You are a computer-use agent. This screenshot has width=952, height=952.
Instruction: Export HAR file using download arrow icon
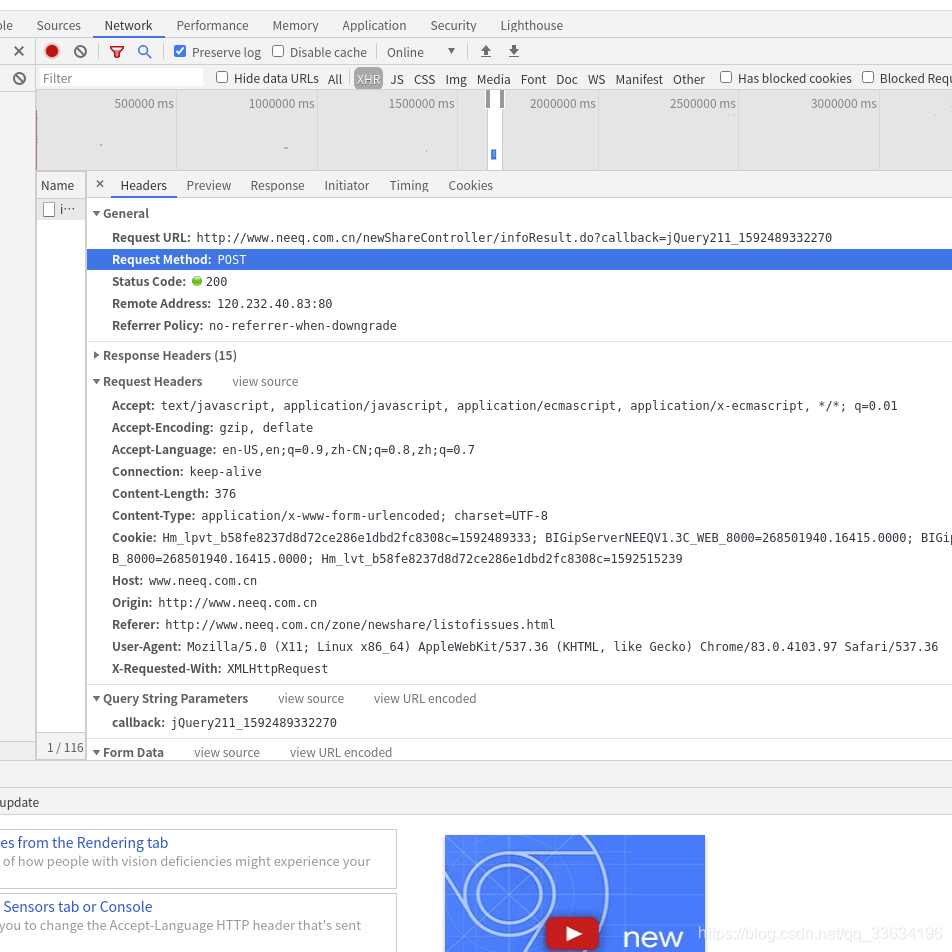(513, 51)
